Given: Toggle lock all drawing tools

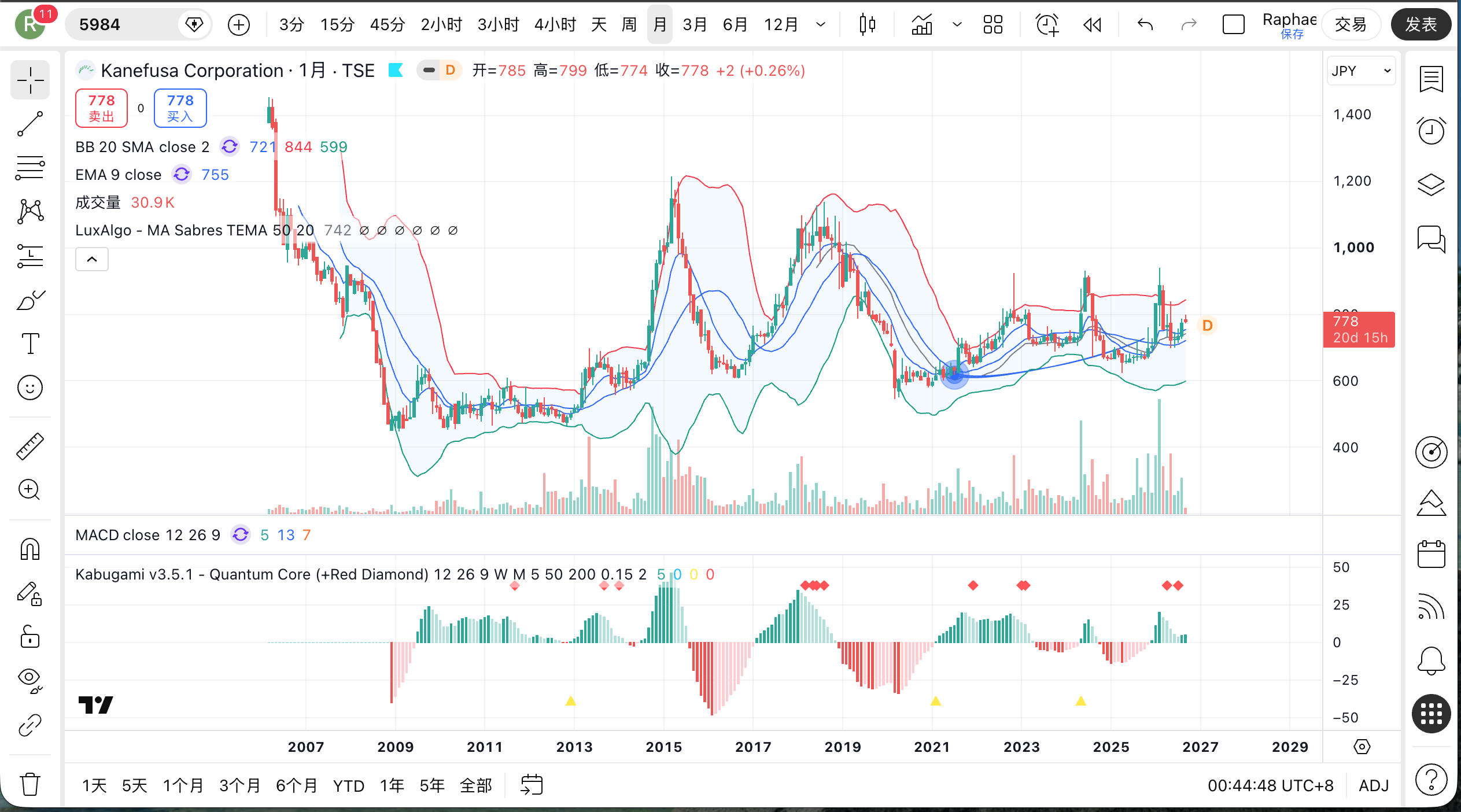Looking at the screenshot, I should tap(30, 637).
